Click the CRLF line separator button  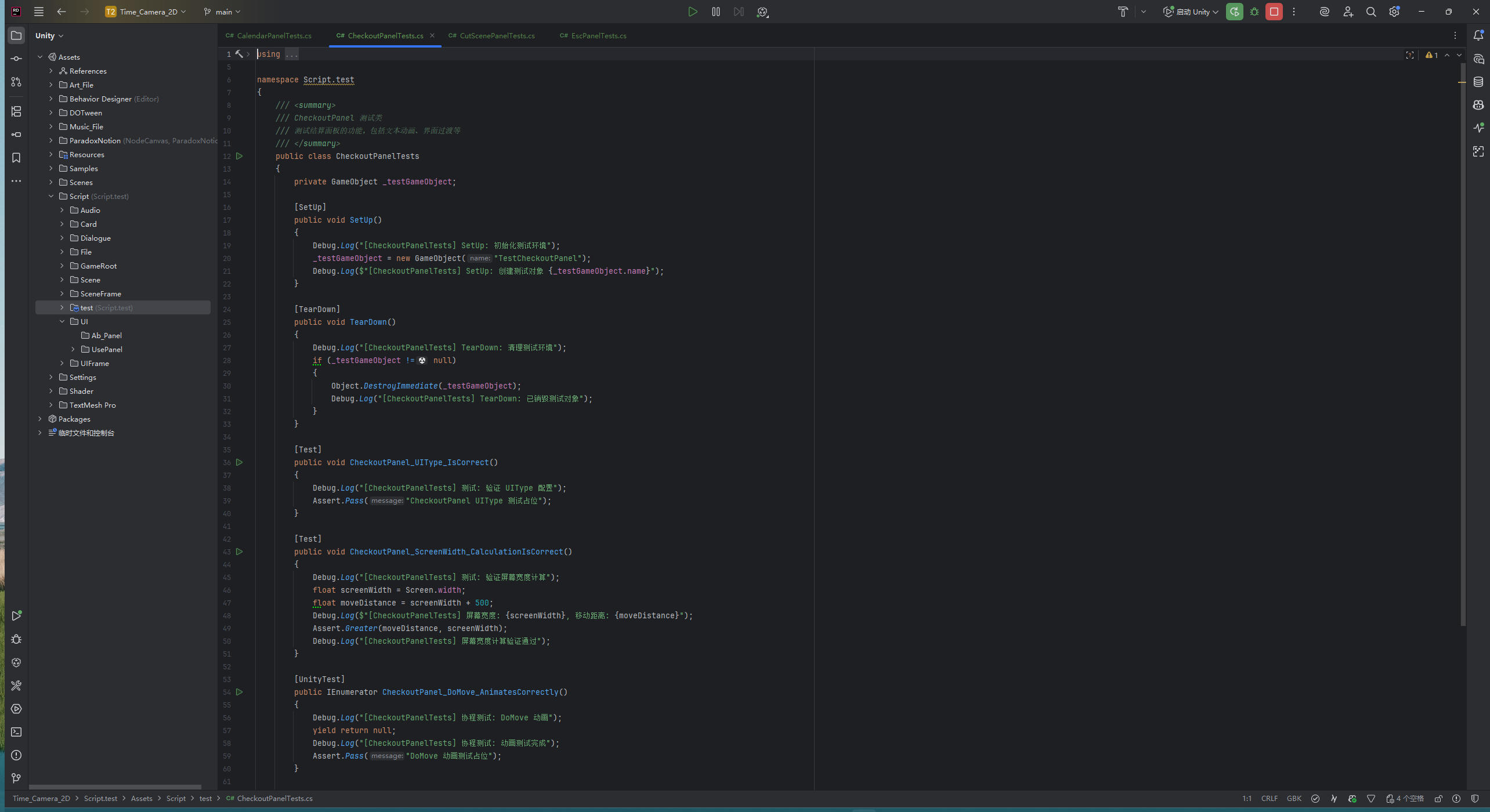pos(1269,799)
